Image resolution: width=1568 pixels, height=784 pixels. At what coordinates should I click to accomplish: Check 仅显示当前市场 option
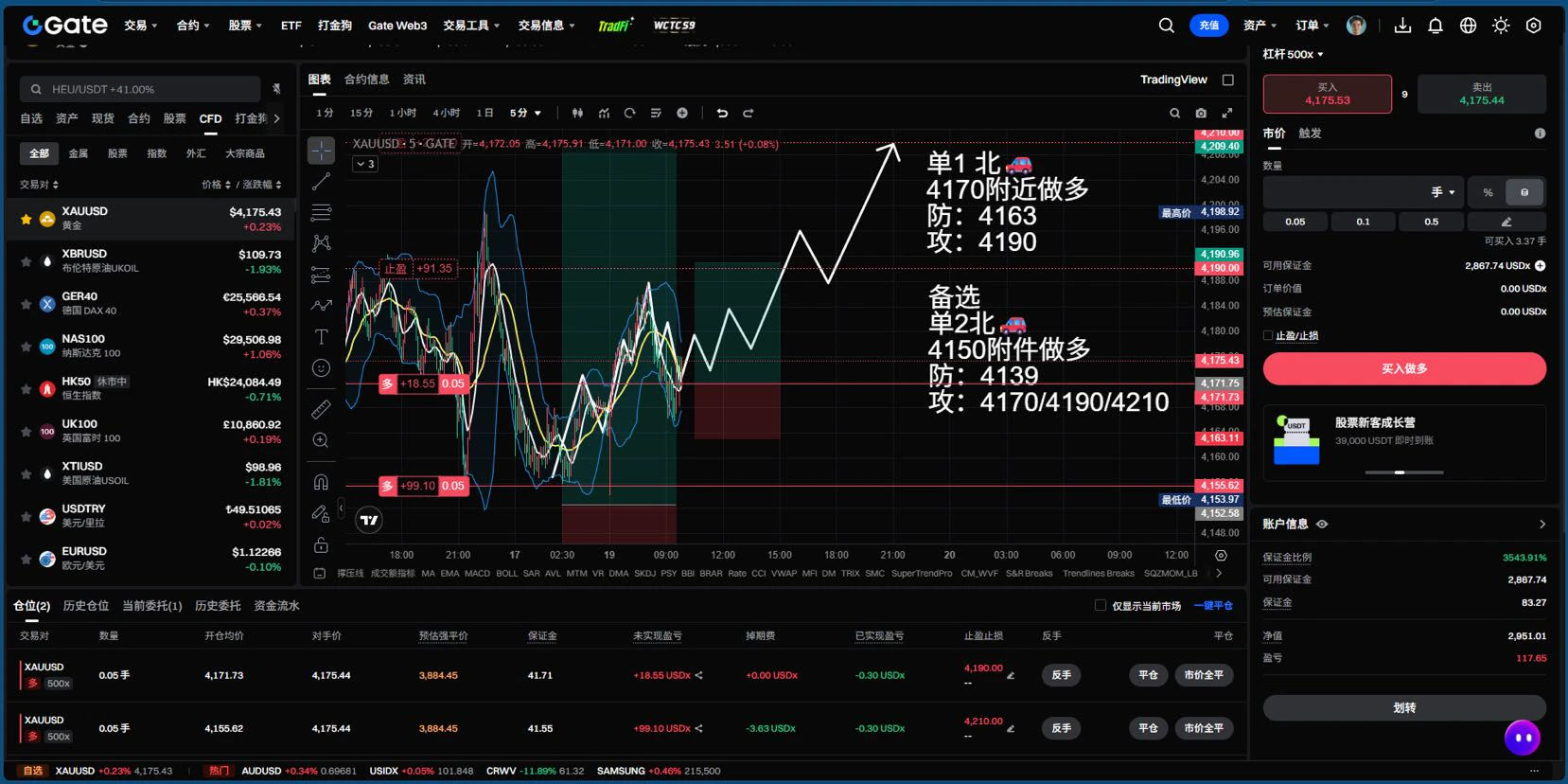1101,606
